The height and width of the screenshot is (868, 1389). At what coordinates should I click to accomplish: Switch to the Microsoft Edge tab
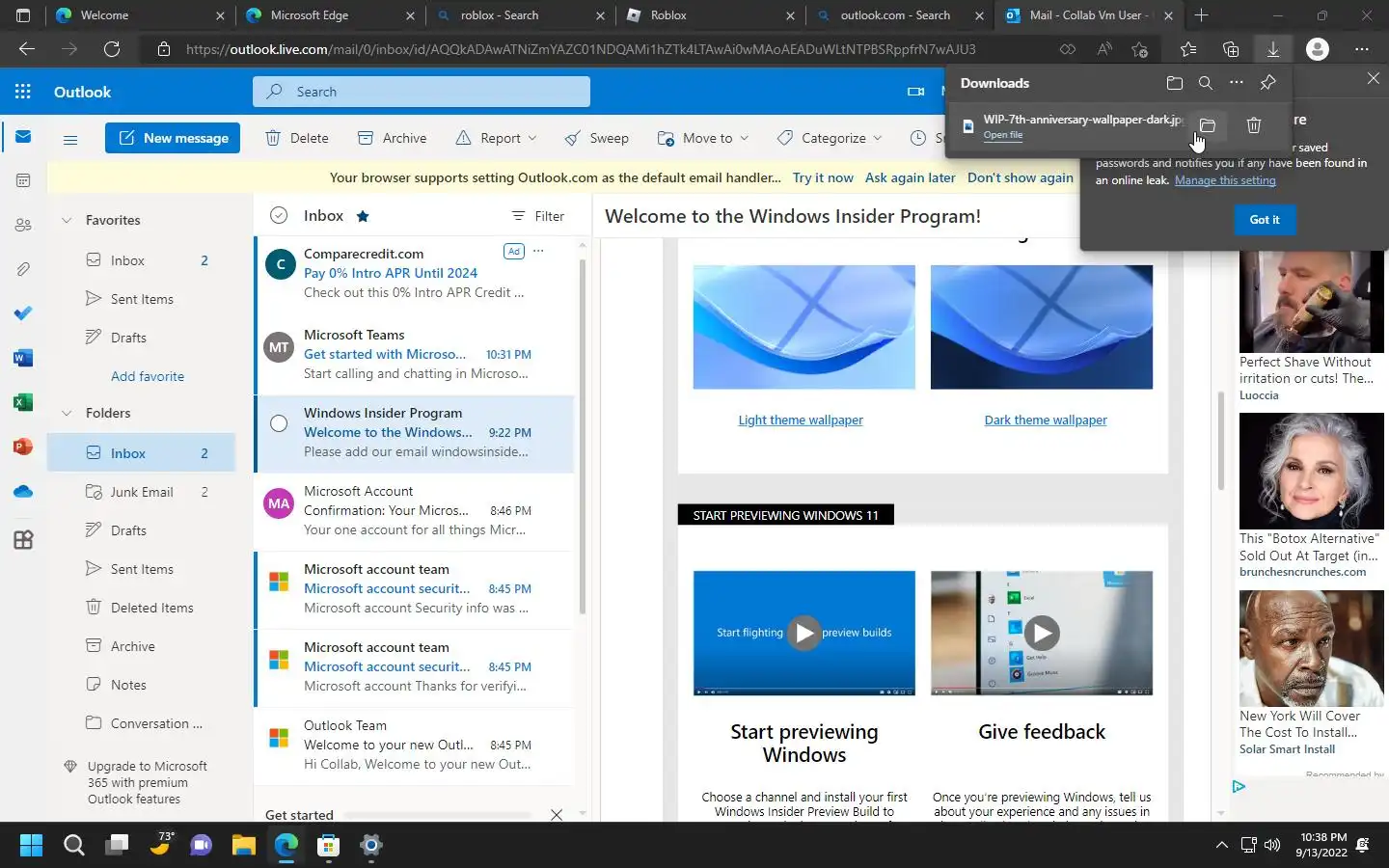coord(329,15)
